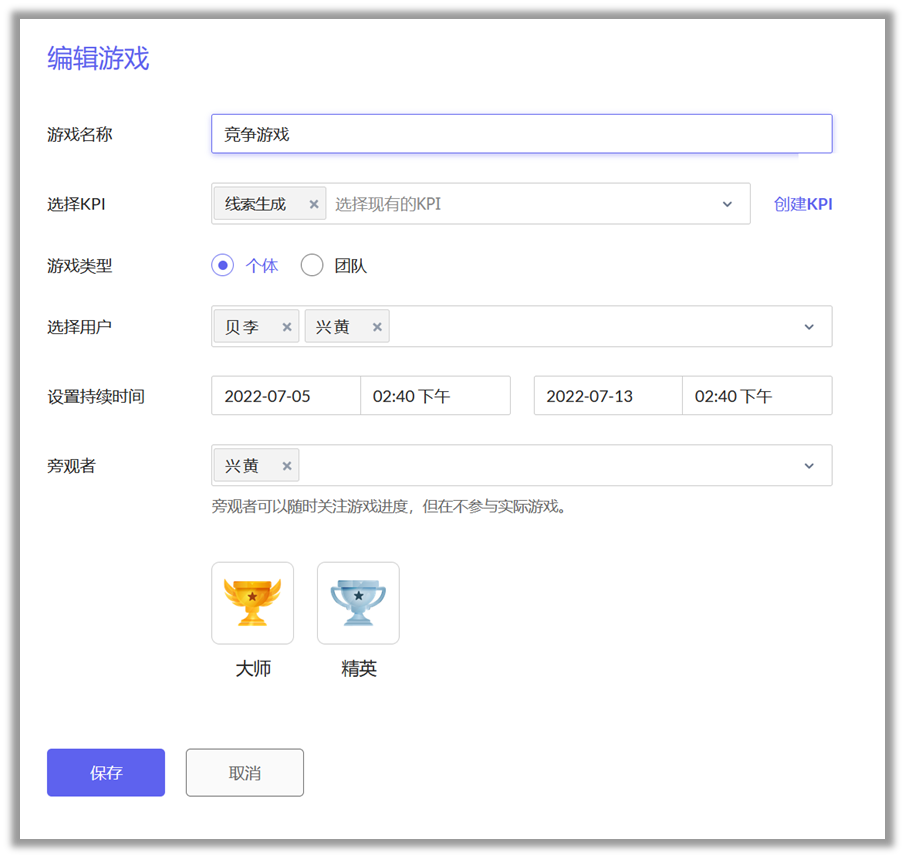The height and width of the screenshot is (858, 905).
Task: Click the 游戏名称 text field
Action: [521, 134]
